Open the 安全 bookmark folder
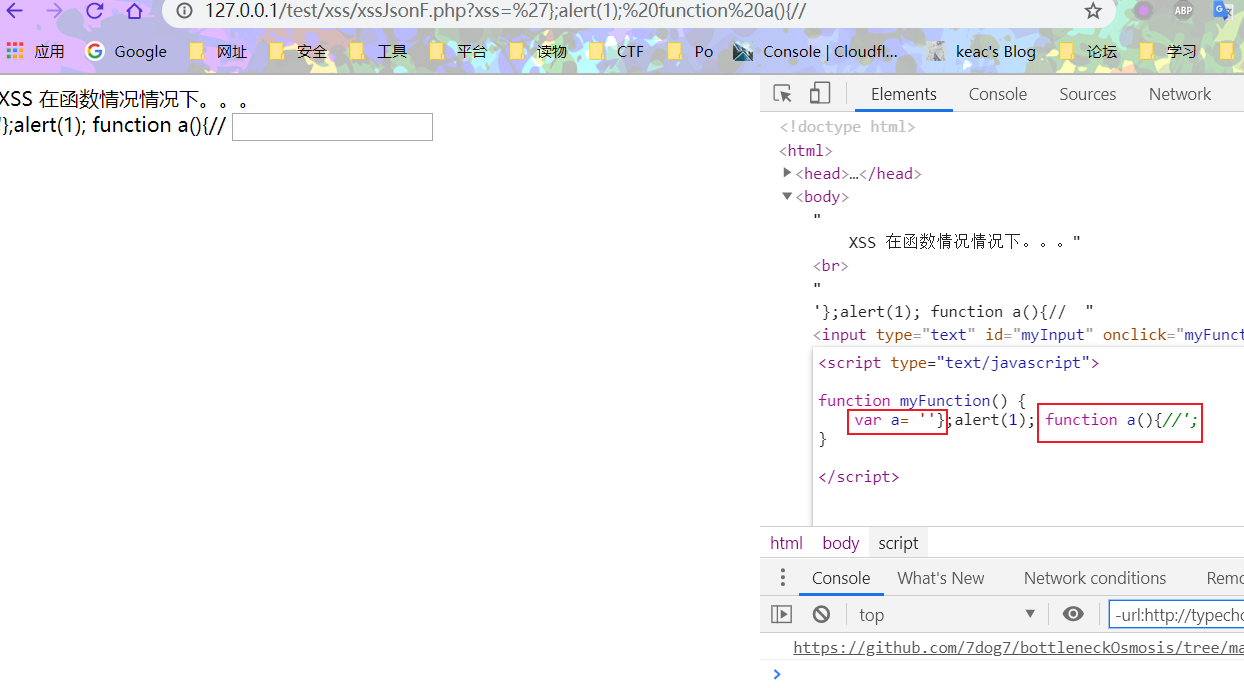 coord(298,51)
